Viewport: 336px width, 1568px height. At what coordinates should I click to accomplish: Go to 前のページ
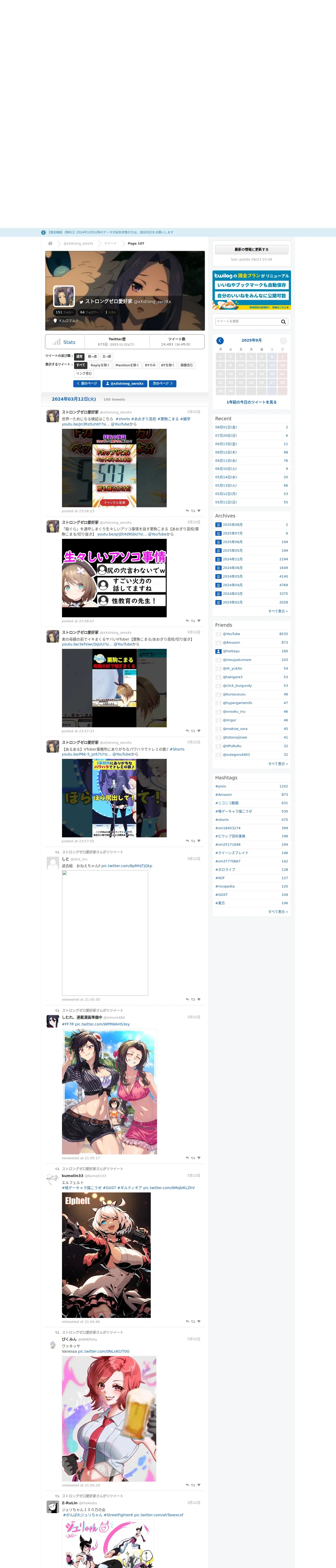pyautogui.click(x=87, y=383)
